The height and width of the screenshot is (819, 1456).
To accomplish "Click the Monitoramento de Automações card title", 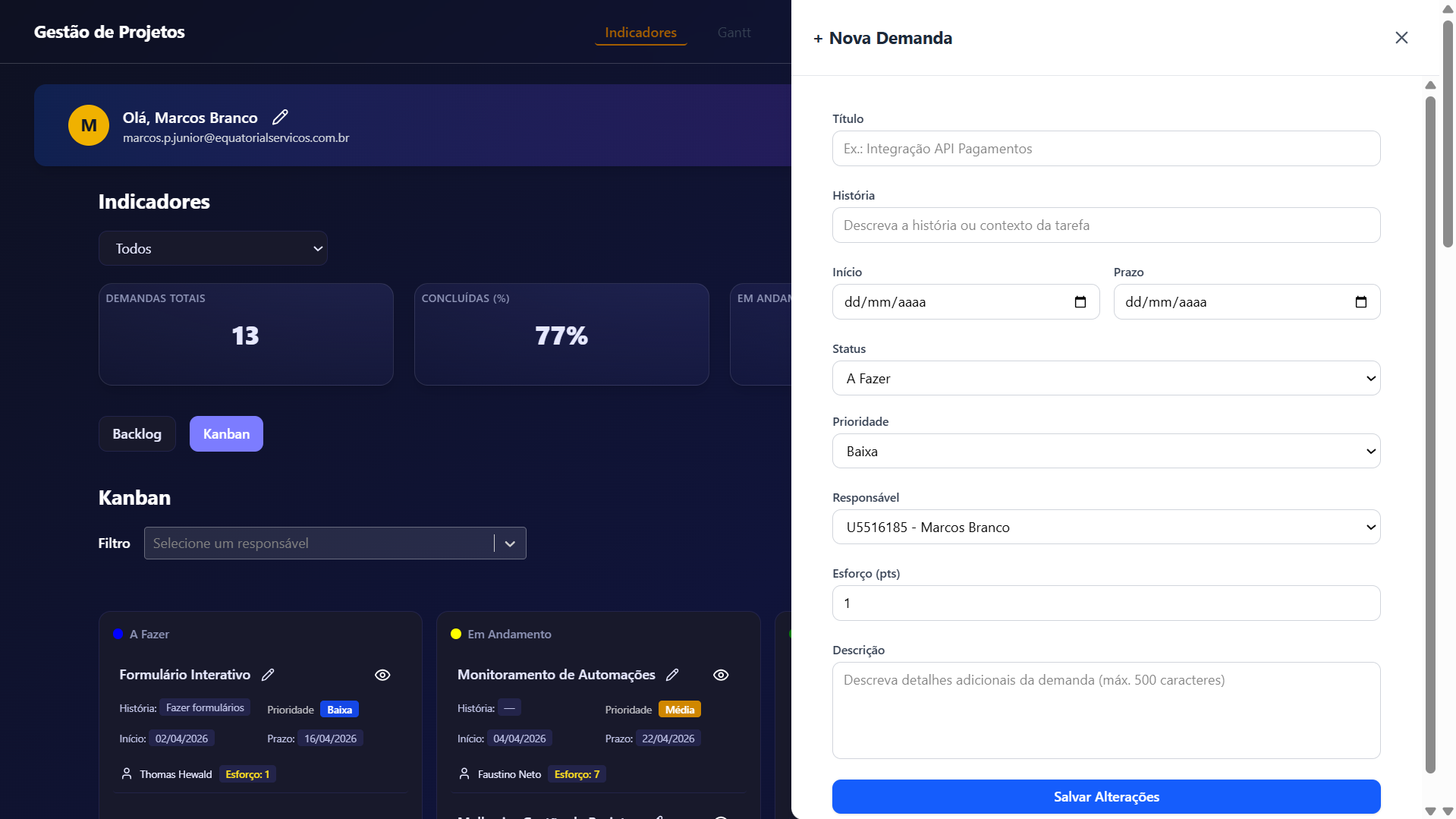I will click(556, 675).
